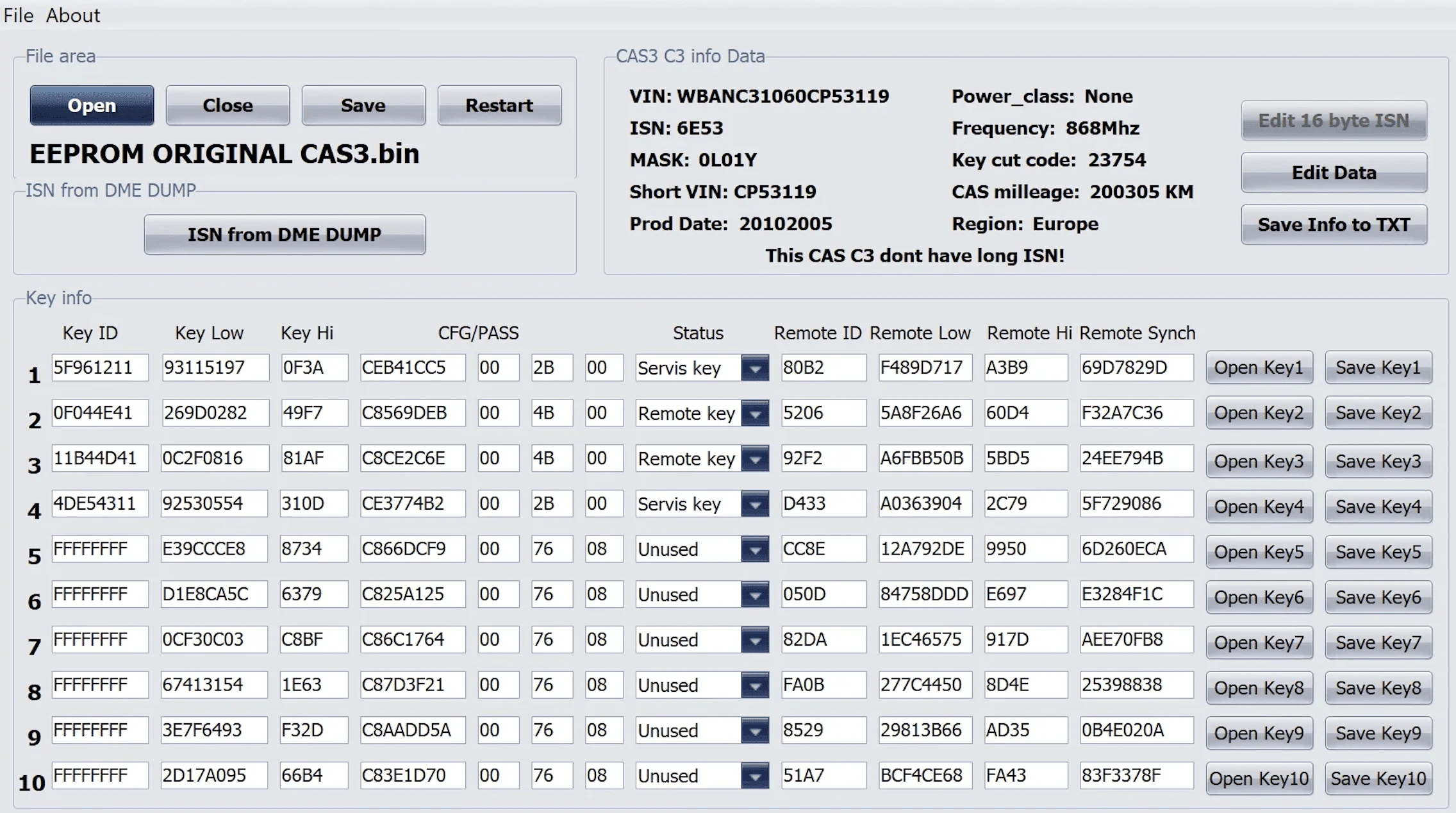Click Open Key9 button
Viewport: 1456px width, 813px height.
point(1259,733)
